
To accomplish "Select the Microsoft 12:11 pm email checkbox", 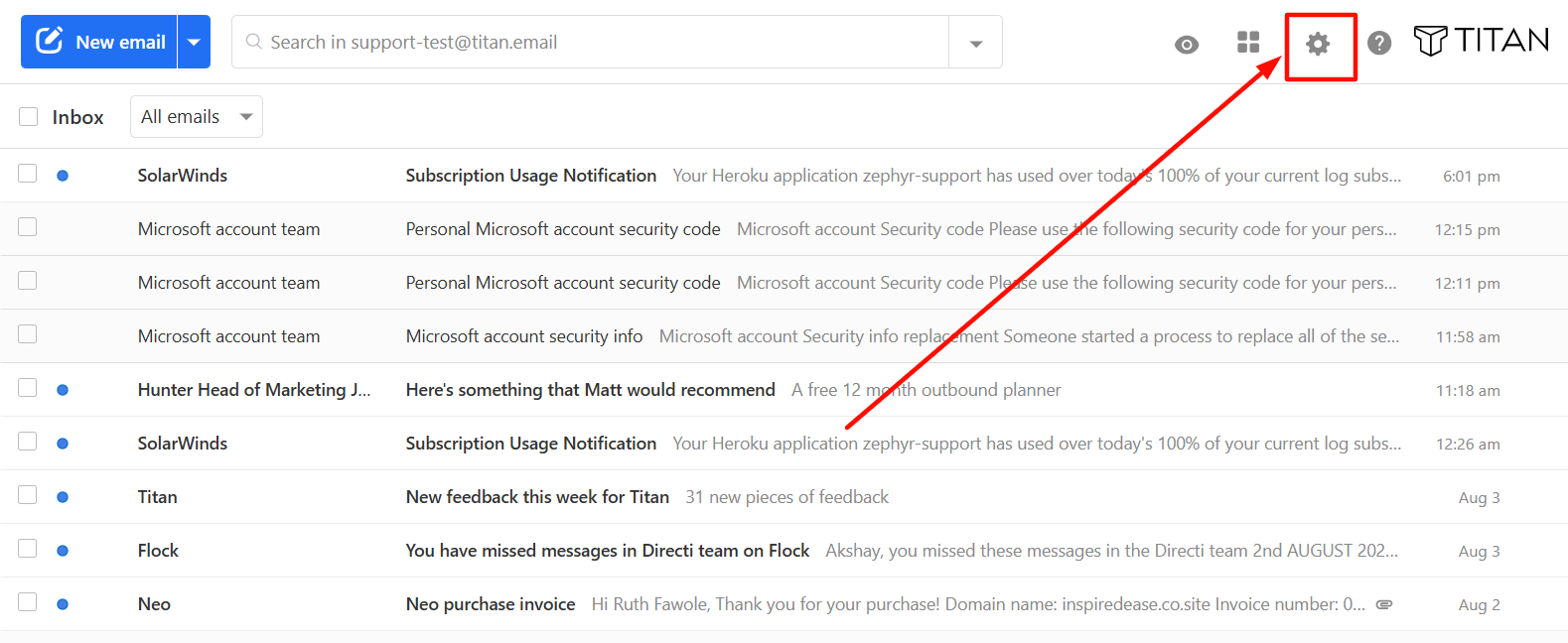I will point(28,281).
